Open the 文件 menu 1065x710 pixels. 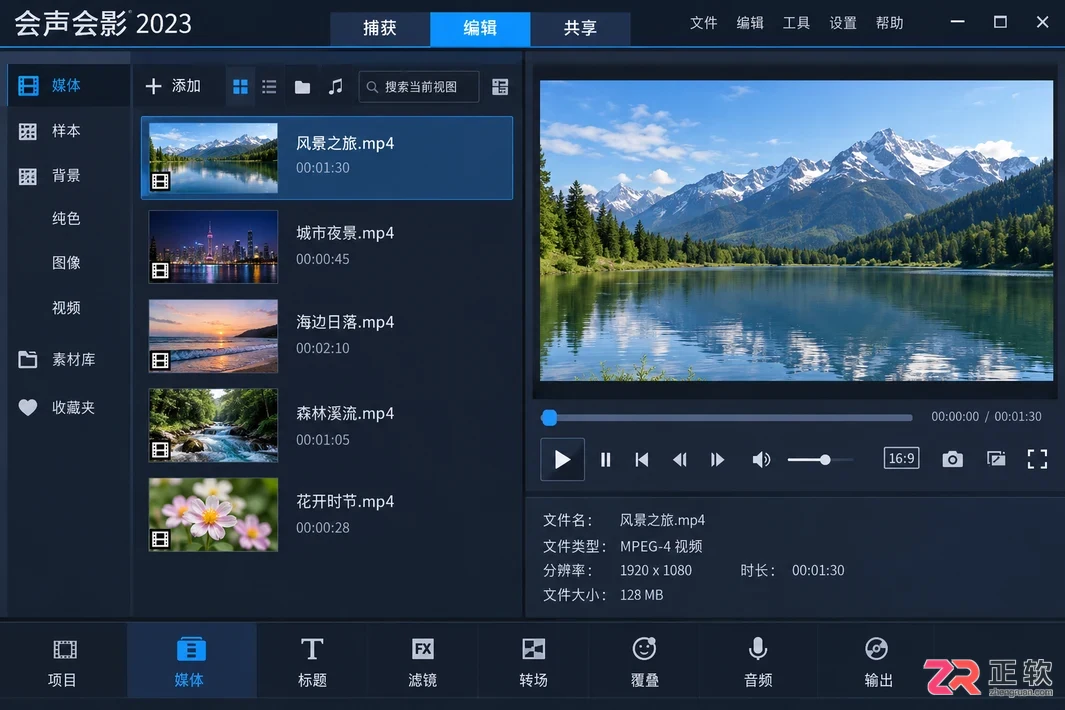point(704,23)
